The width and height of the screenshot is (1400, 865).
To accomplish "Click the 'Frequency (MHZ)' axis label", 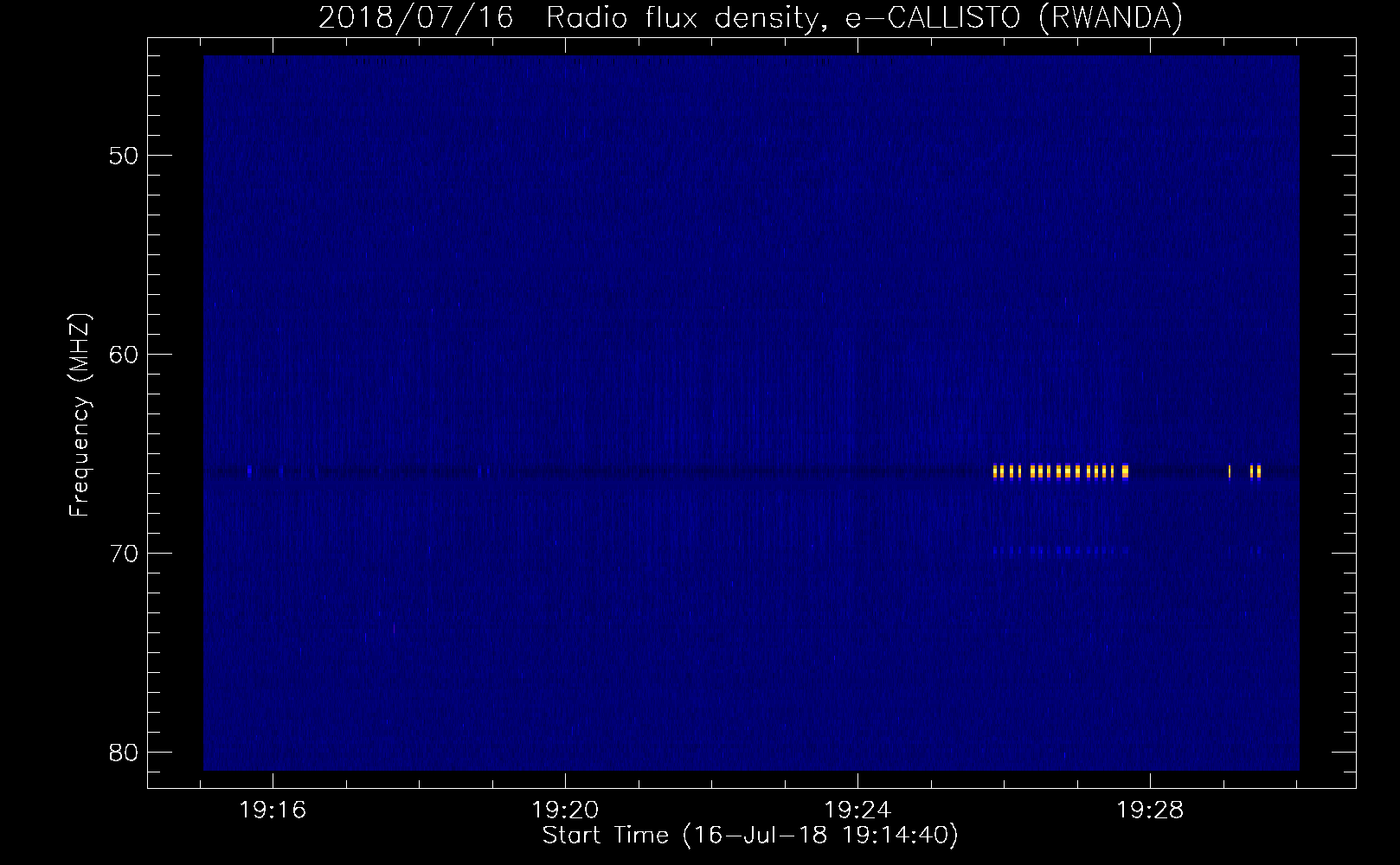I will pyautogui.click(x=80, y=415).
